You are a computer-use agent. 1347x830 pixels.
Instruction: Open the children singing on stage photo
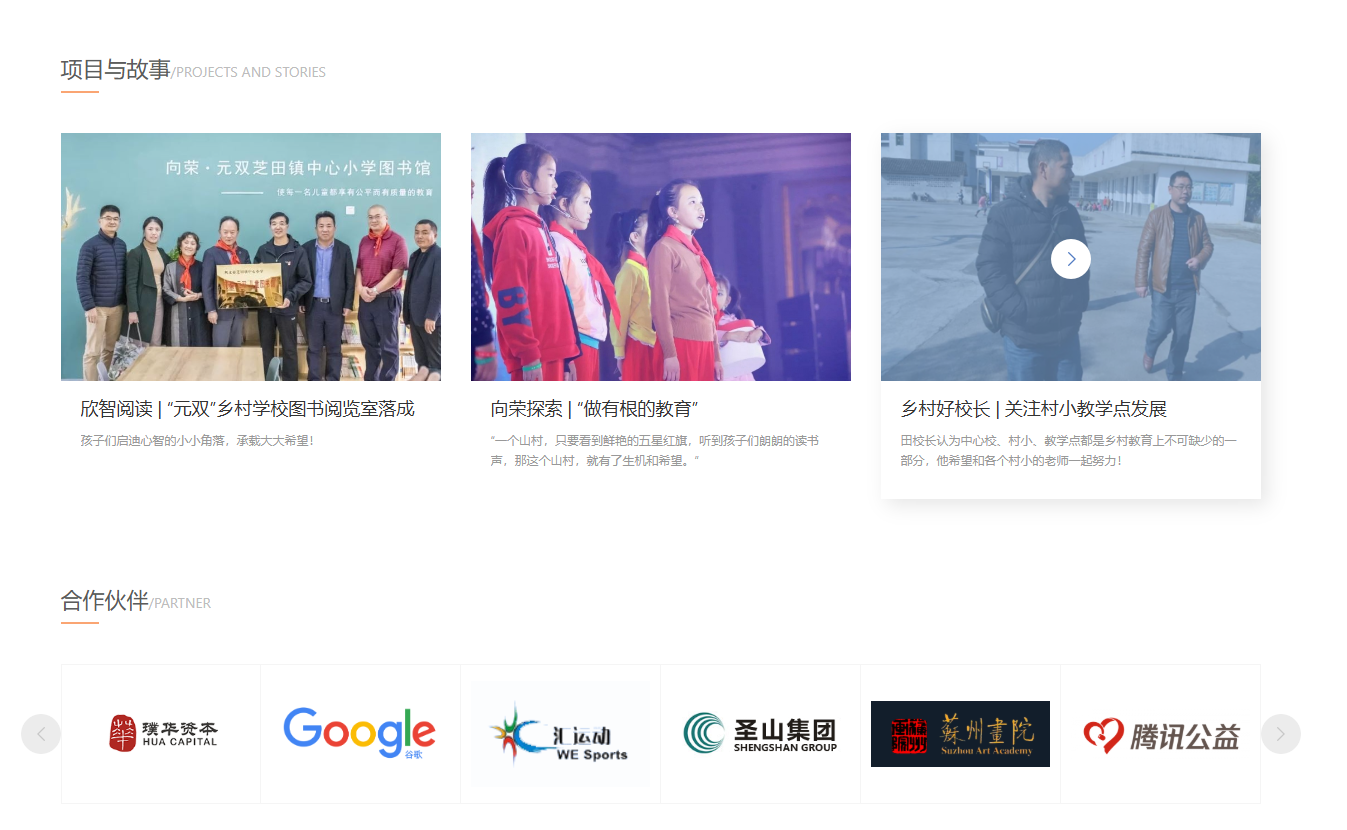click(x=661, y=257)
